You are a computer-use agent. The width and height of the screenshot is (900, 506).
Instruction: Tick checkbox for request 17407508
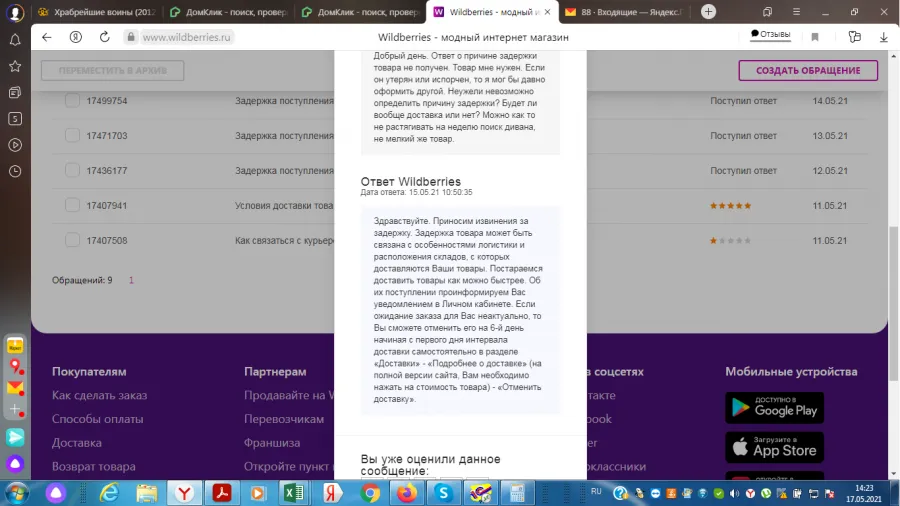72,240
